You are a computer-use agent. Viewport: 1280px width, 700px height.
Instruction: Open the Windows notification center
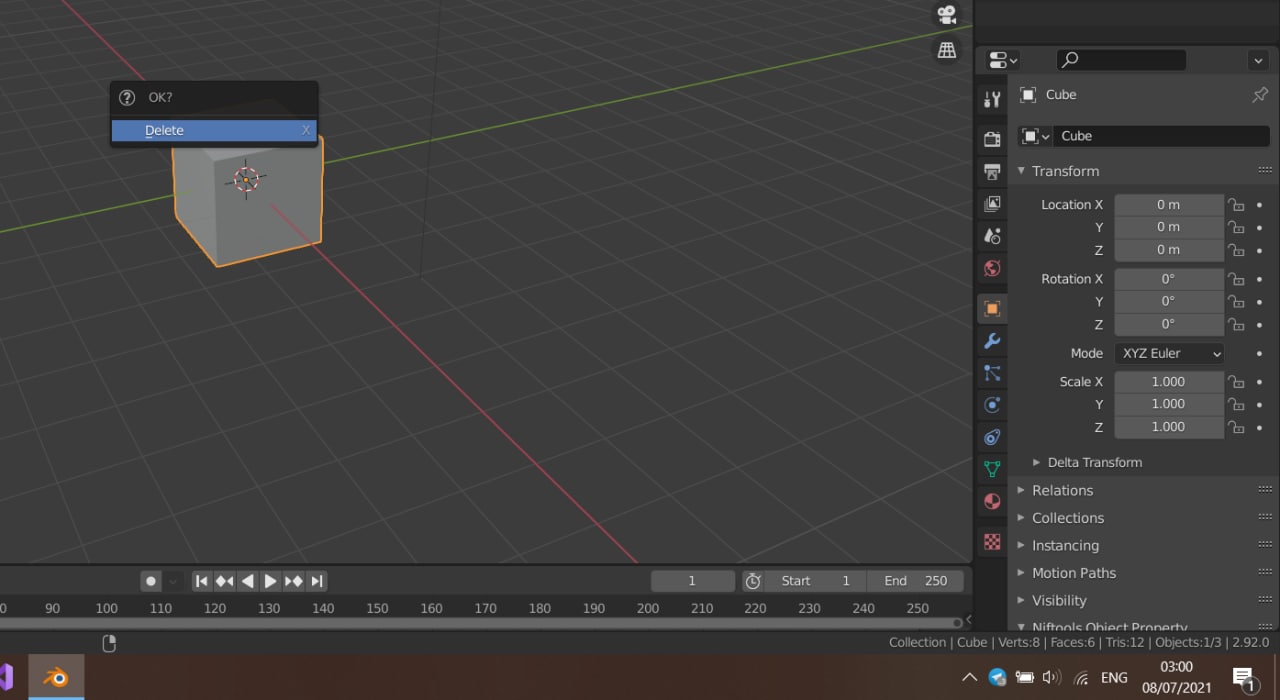tap(1244, 678)
